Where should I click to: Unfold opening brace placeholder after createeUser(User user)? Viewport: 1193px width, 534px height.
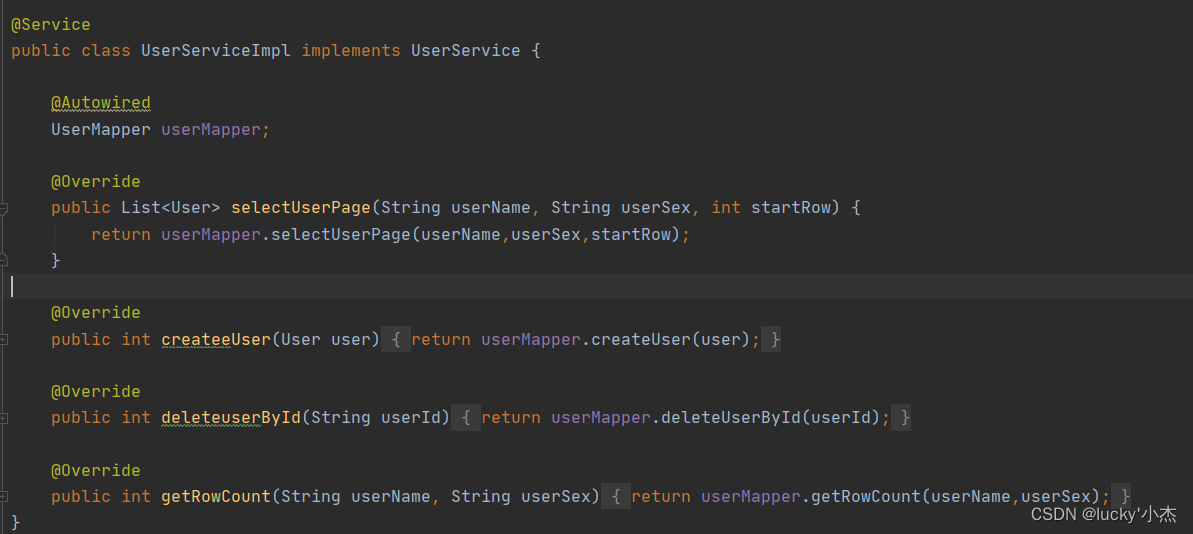396,339
